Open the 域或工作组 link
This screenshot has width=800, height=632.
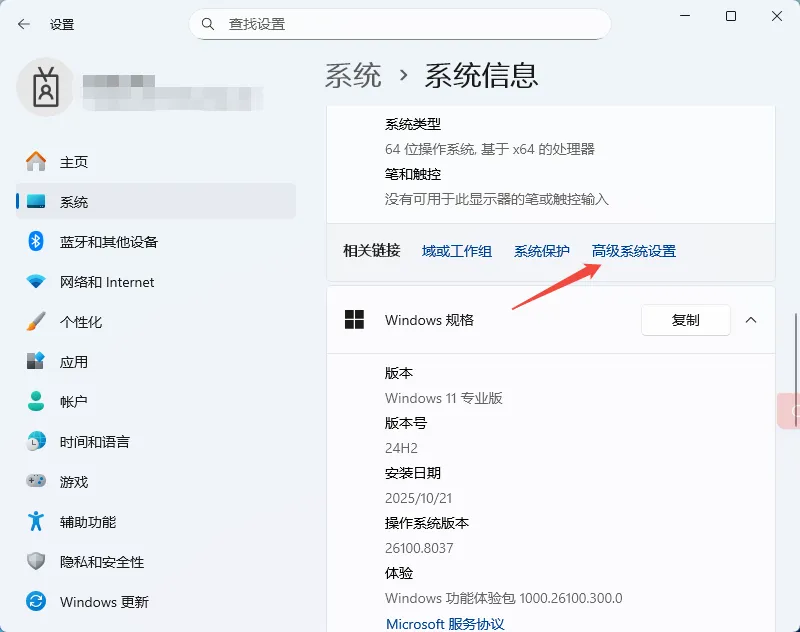(x=457, y=251)
